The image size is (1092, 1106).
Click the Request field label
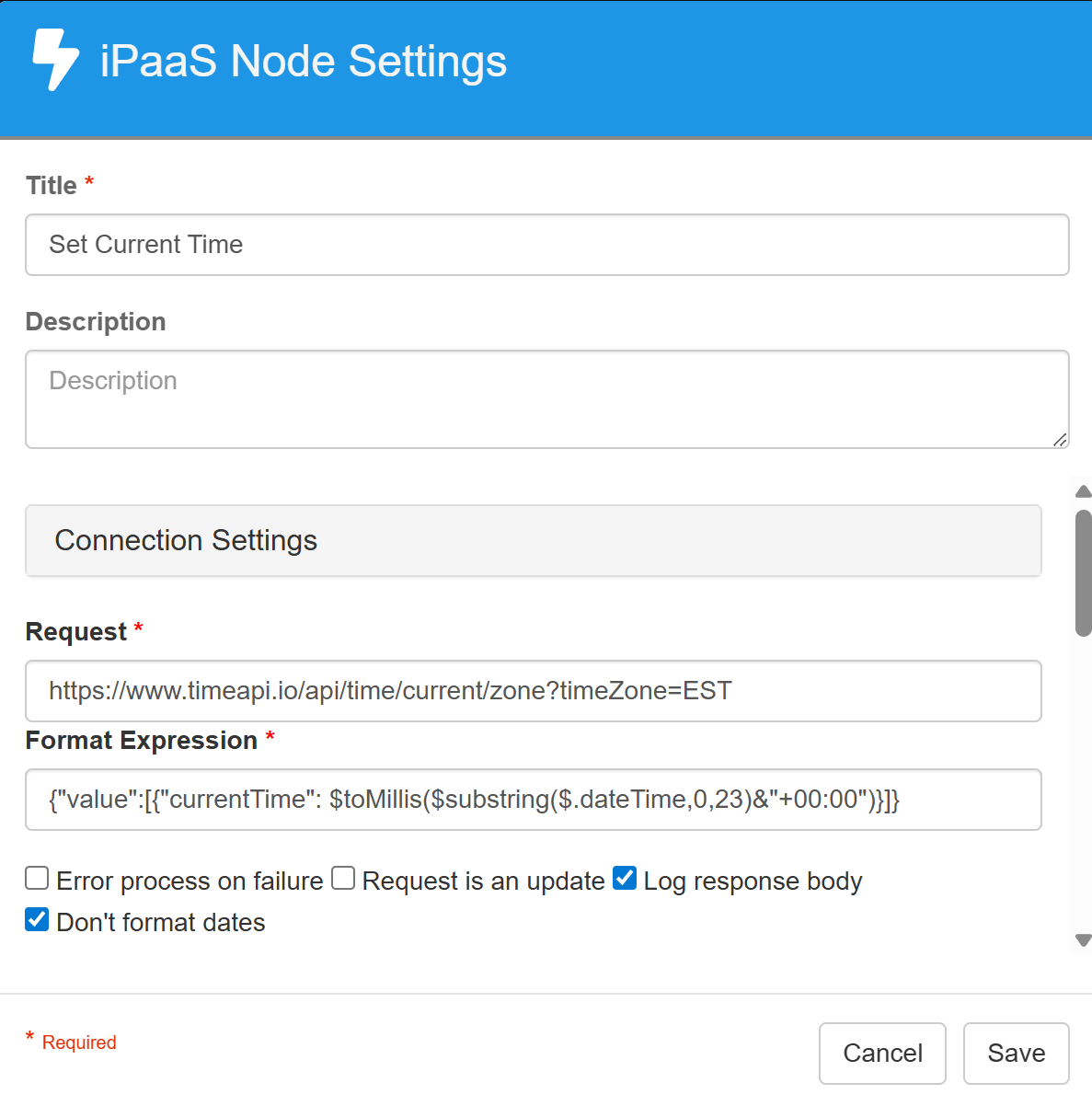(76, 632)
